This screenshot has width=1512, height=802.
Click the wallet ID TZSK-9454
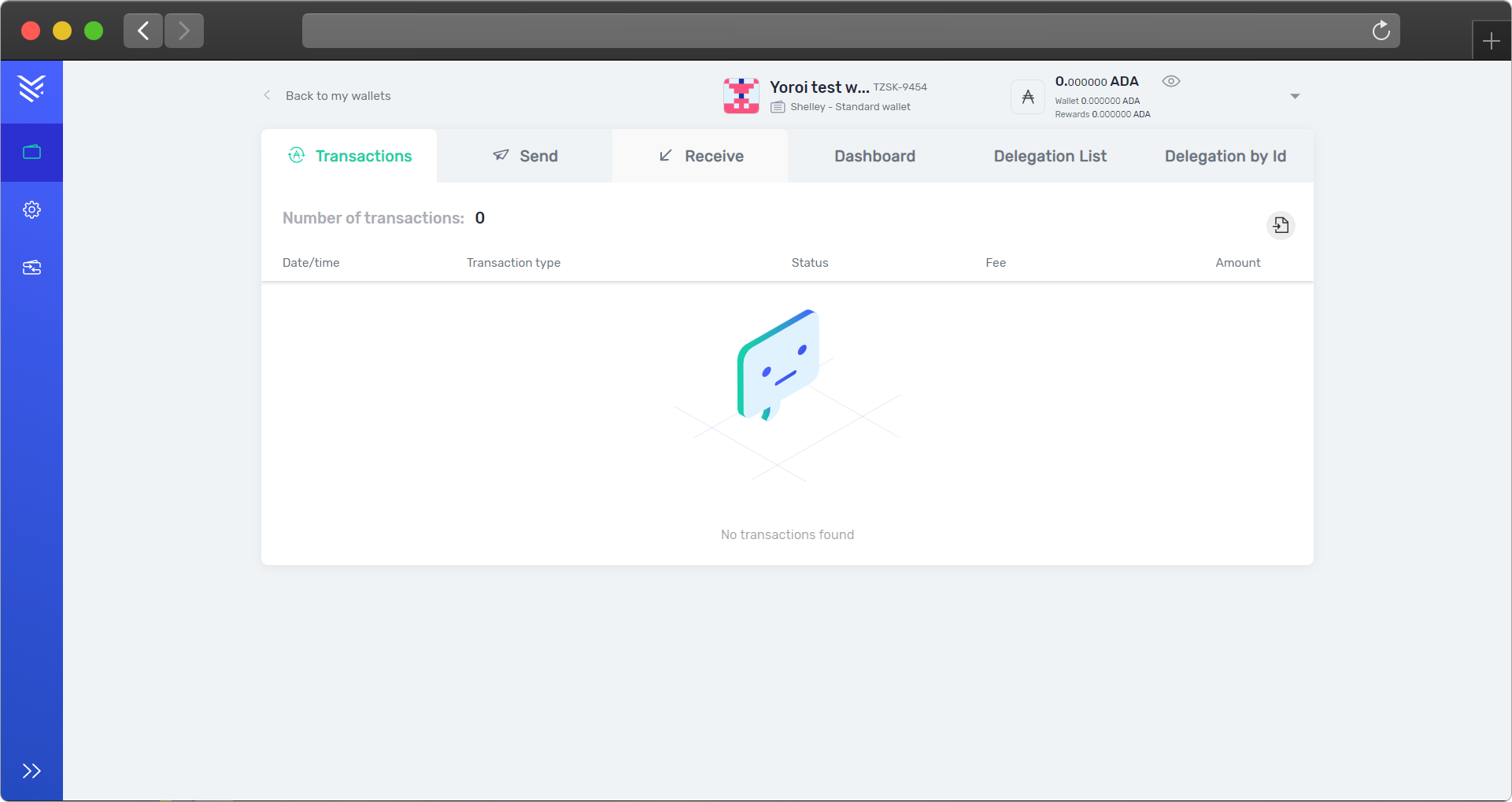pyautogui.click(x=900, y=87)
